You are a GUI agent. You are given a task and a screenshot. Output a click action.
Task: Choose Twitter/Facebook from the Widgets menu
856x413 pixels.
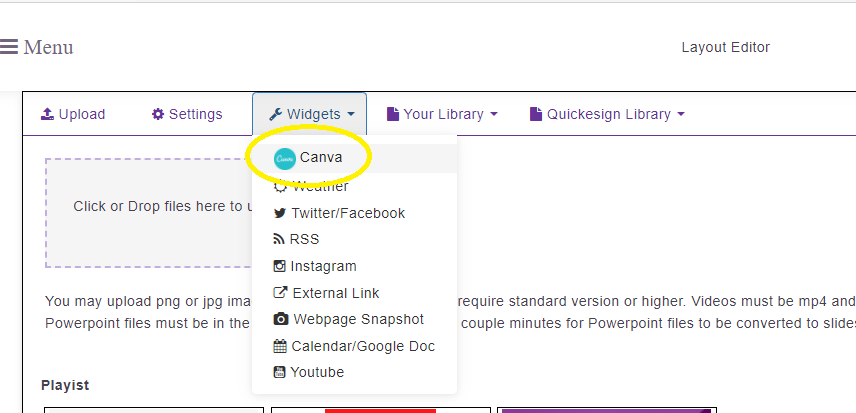tap(354, 213)
